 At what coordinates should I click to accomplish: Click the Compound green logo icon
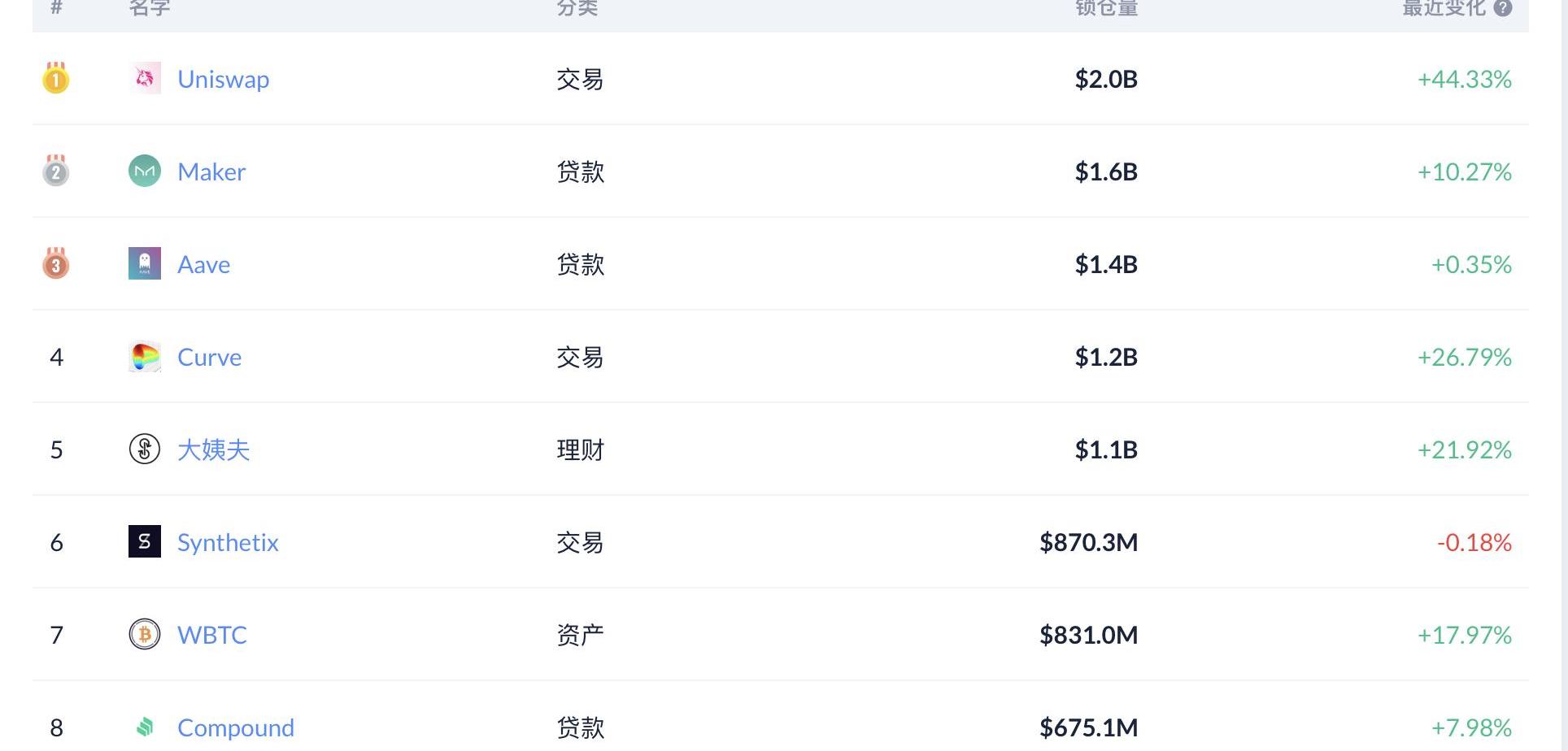point(145,727)
